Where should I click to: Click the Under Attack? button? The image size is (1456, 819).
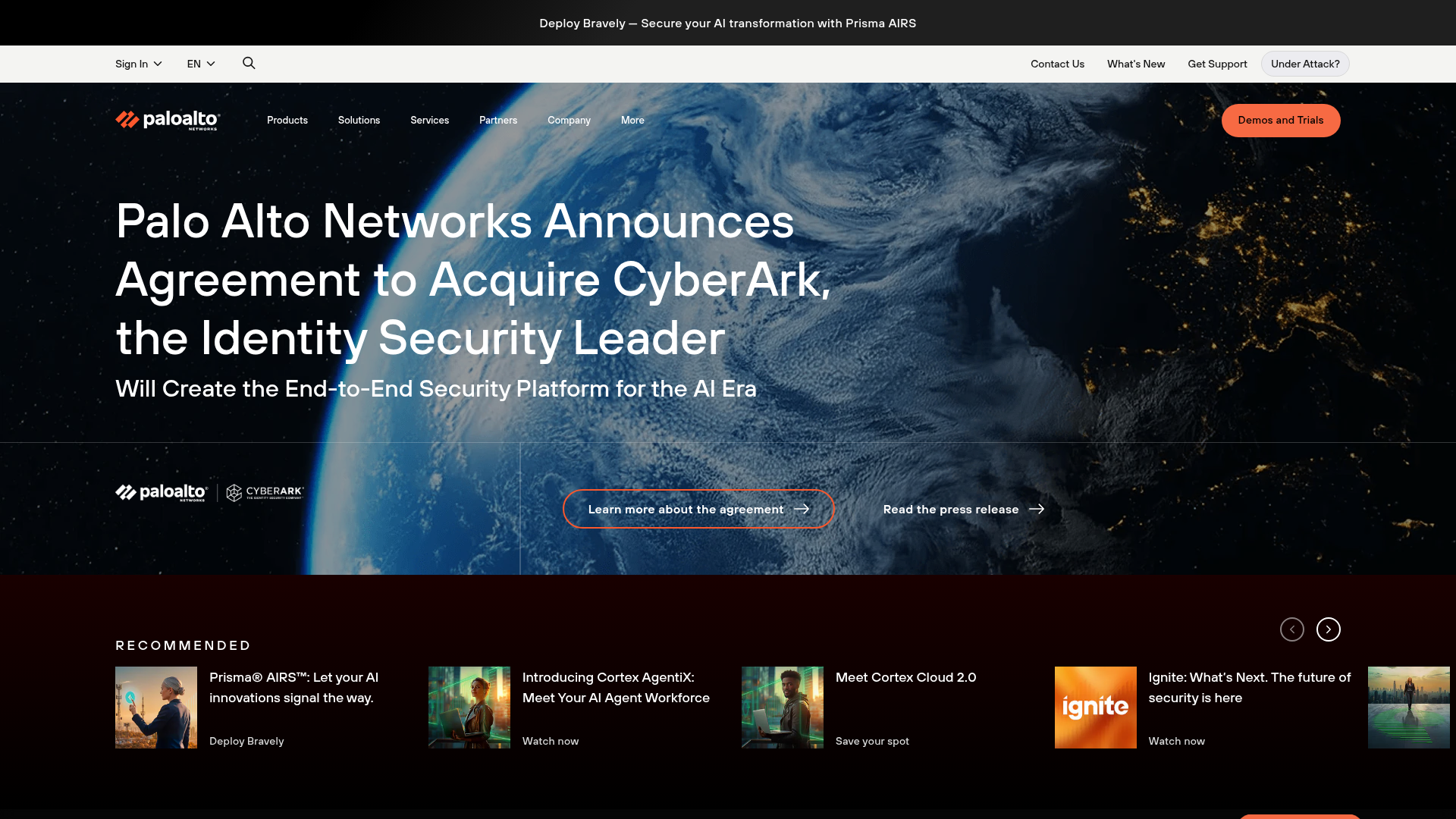(1304, 64)
